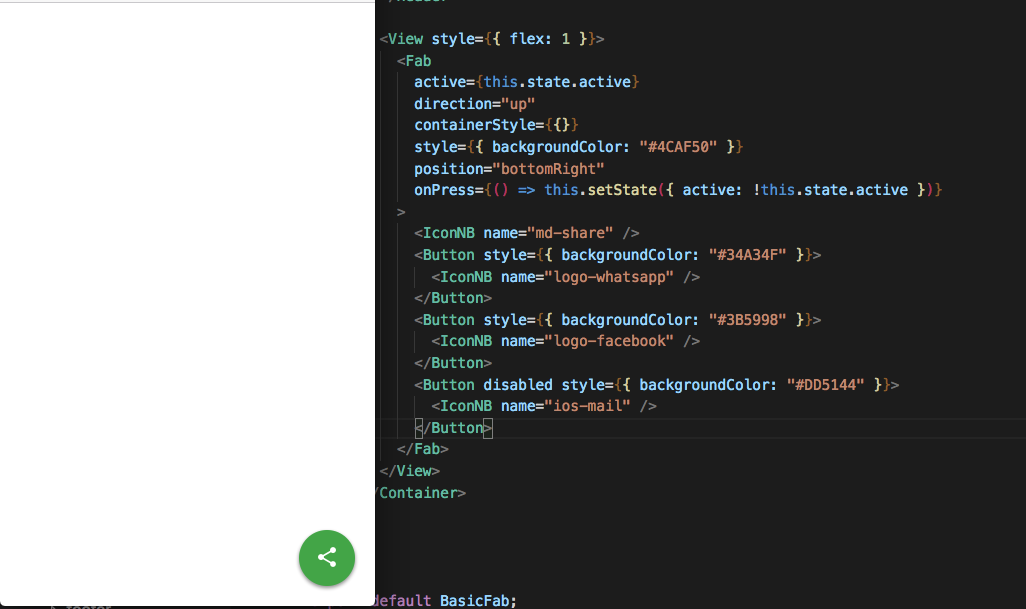Click the onPress setState line
Screen dimensions: 1026x609
point(678,190)
